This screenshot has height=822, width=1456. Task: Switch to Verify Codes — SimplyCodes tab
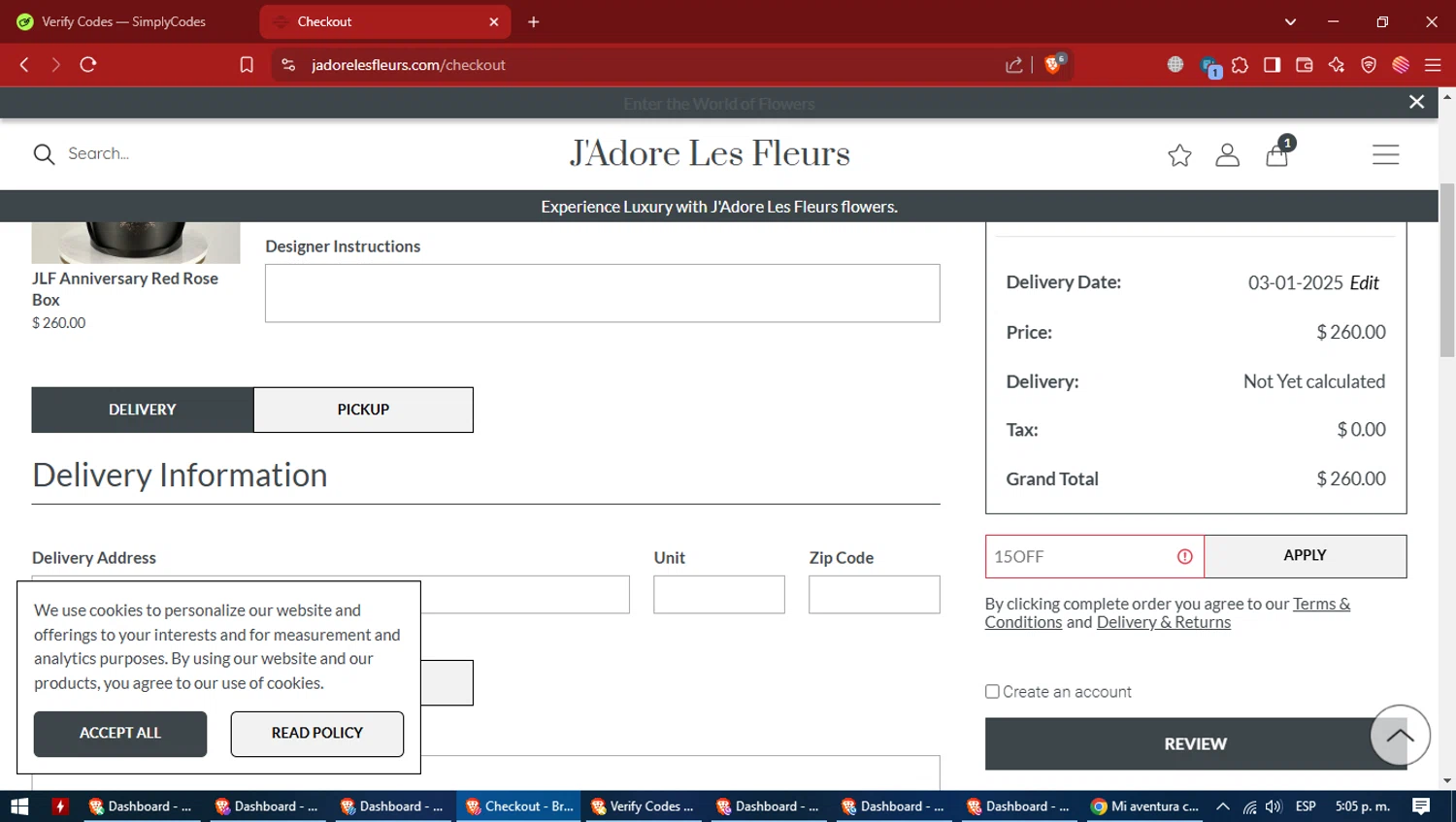[x=126, y=21]
